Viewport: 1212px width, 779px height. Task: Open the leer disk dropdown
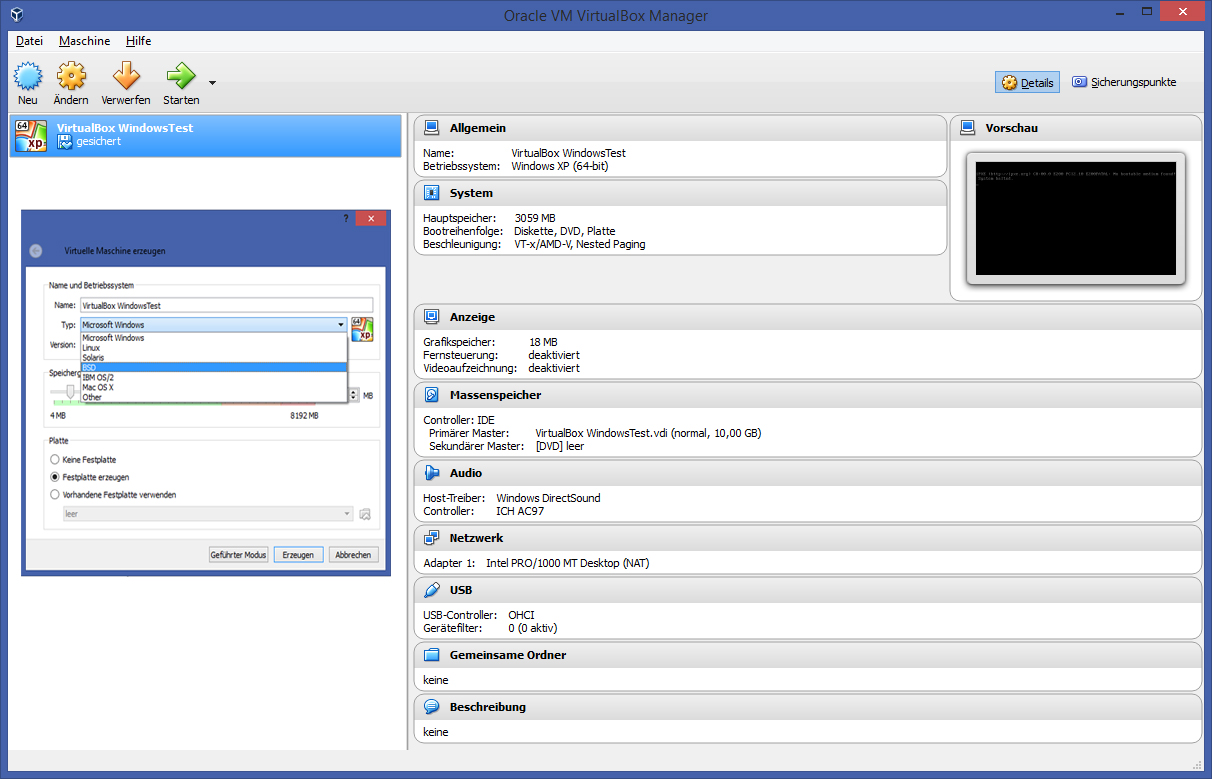[x=207, y=514]
